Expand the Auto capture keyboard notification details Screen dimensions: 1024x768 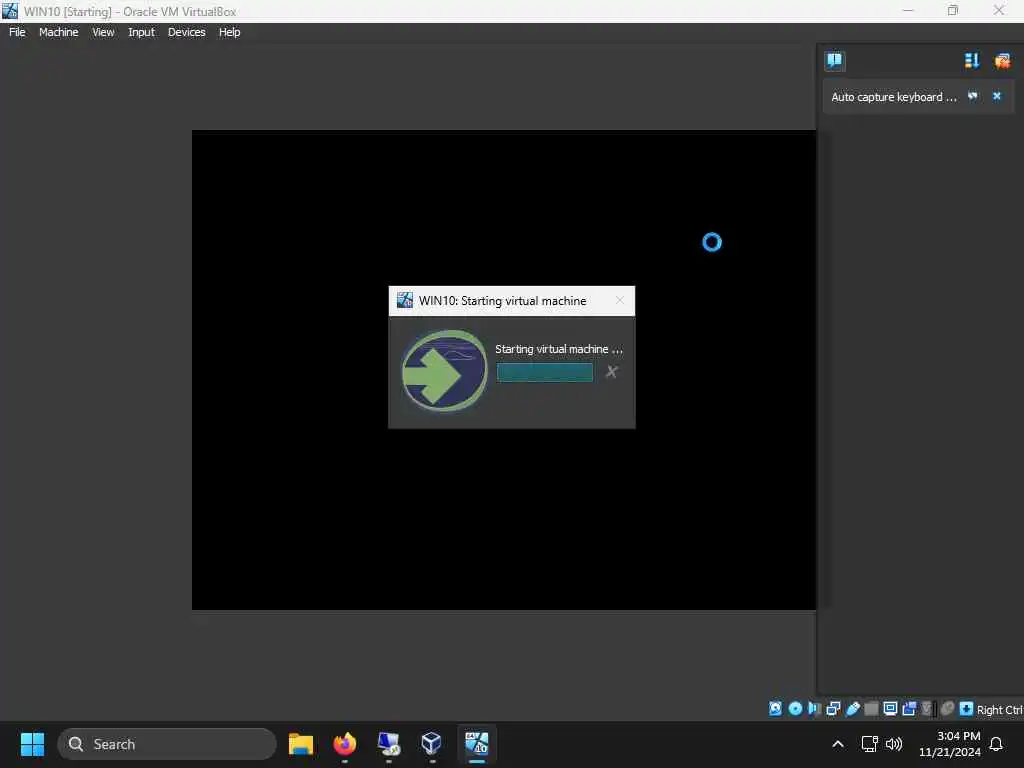click(x=972, y=97)
